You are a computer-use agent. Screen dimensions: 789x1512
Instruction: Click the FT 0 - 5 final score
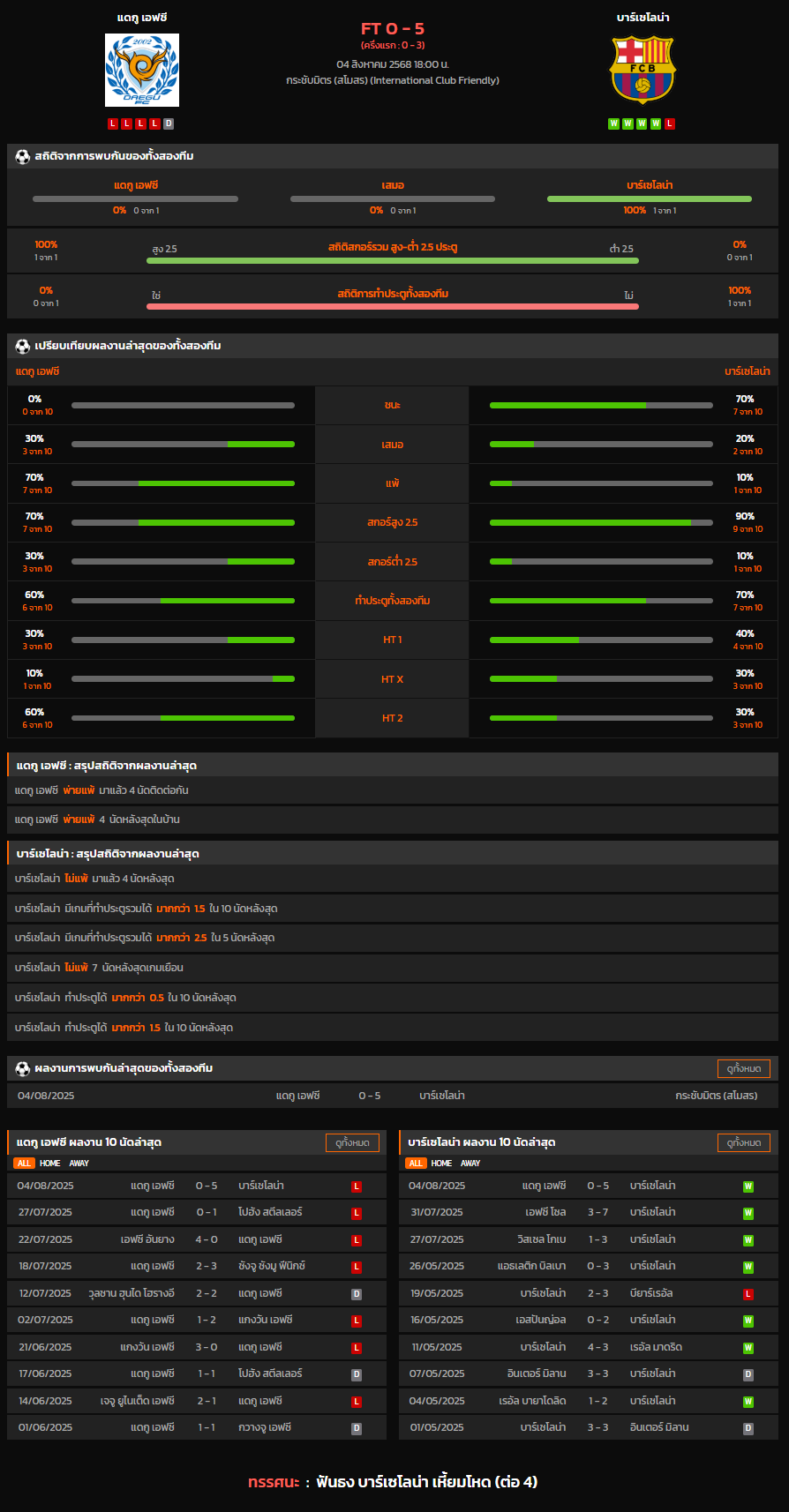pos(393,28)
